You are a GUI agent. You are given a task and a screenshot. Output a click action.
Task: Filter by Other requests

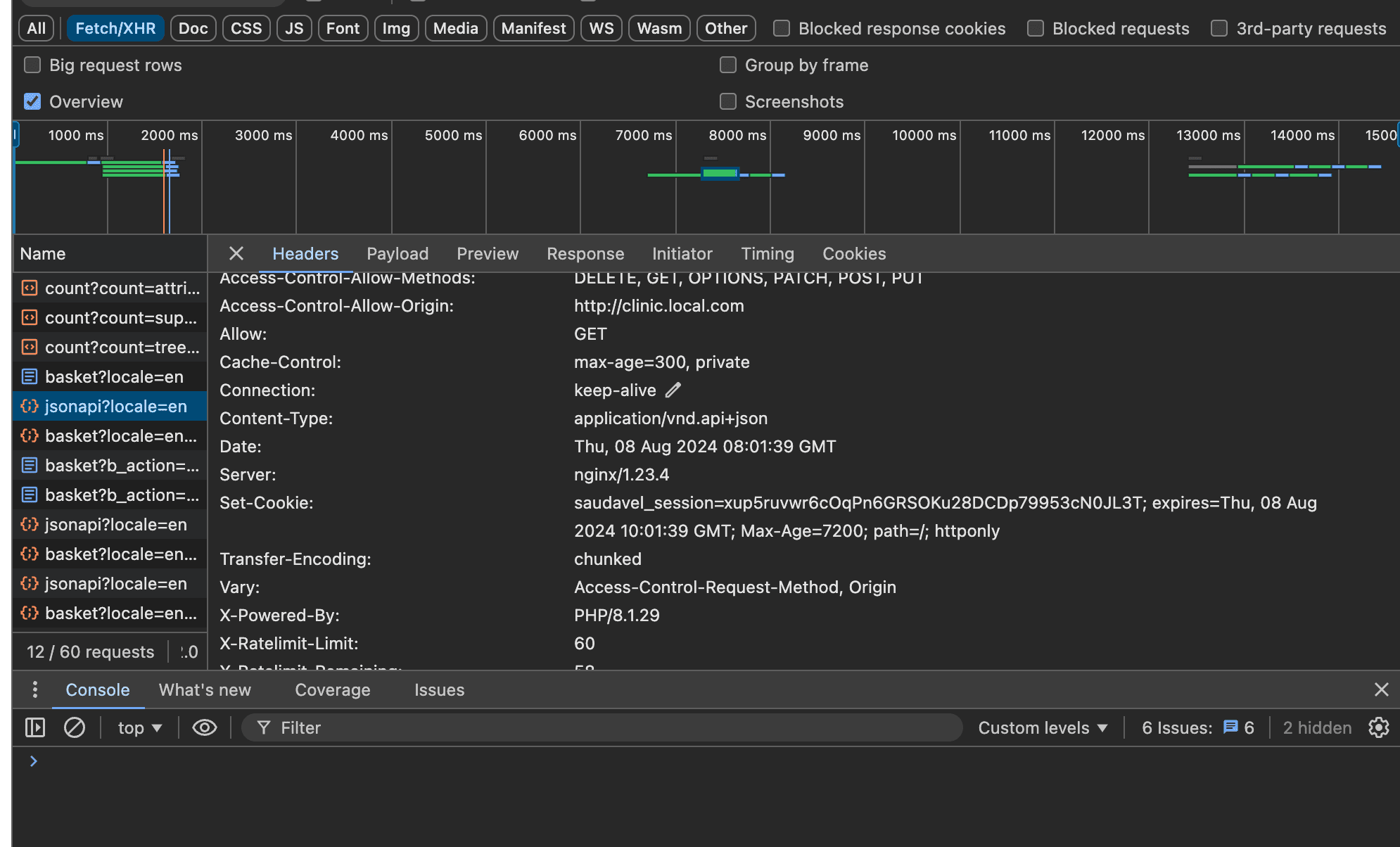pos(726,28)
